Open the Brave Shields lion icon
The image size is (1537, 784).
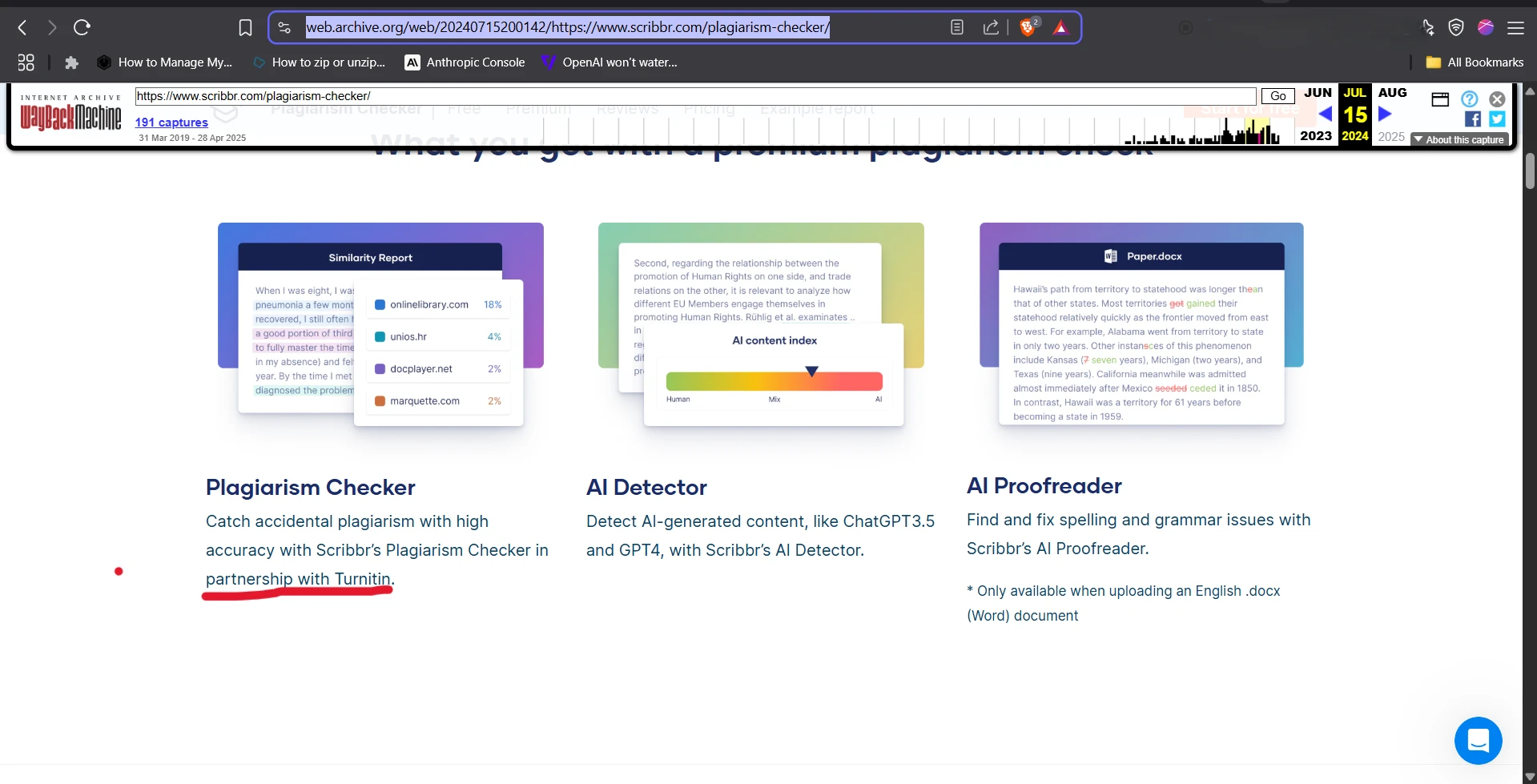click(x=1028, y=28)
